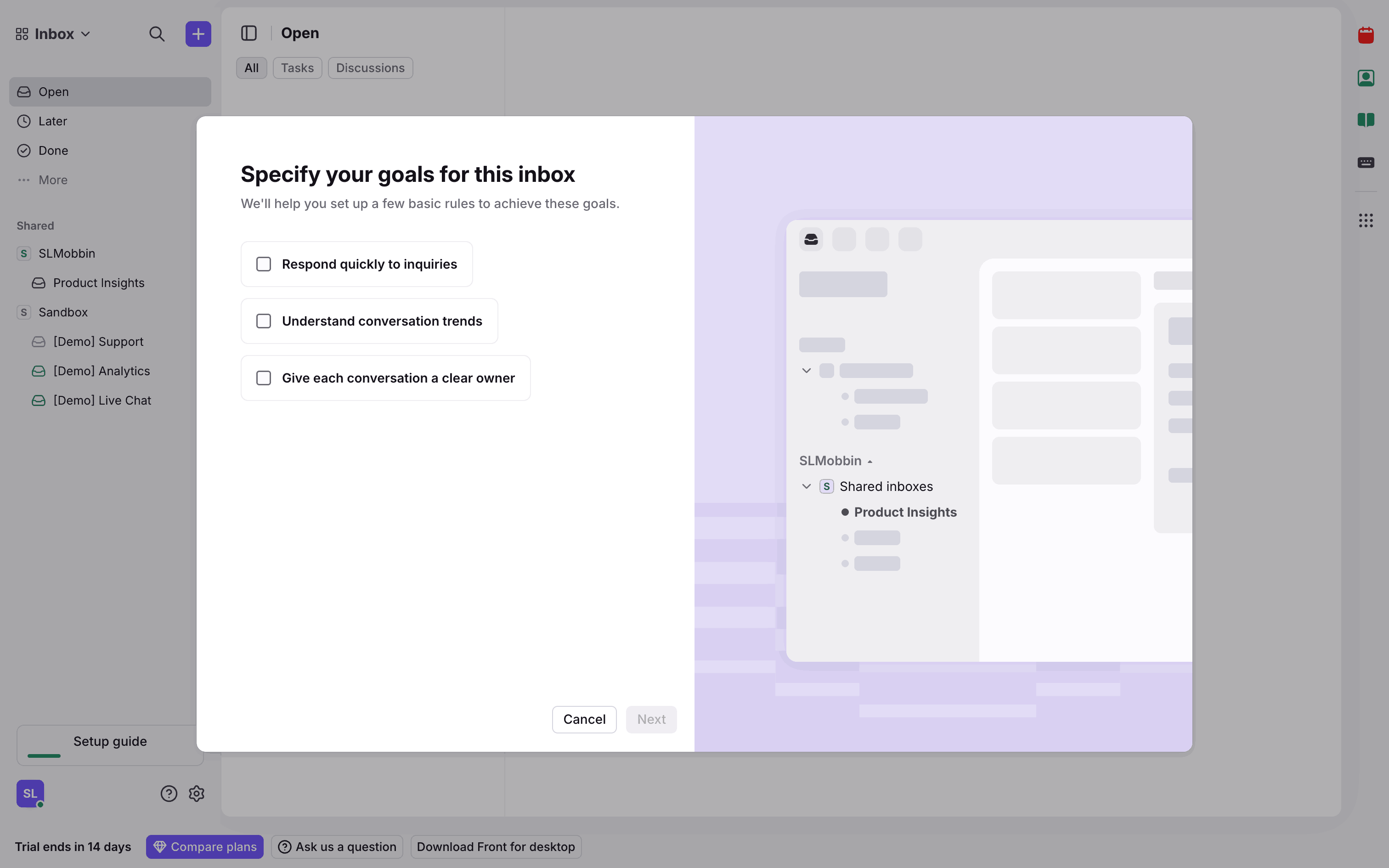This screenshot has width=1389, height=868.
Task: Click the purple compose plus button
Action: pos(198,34)
